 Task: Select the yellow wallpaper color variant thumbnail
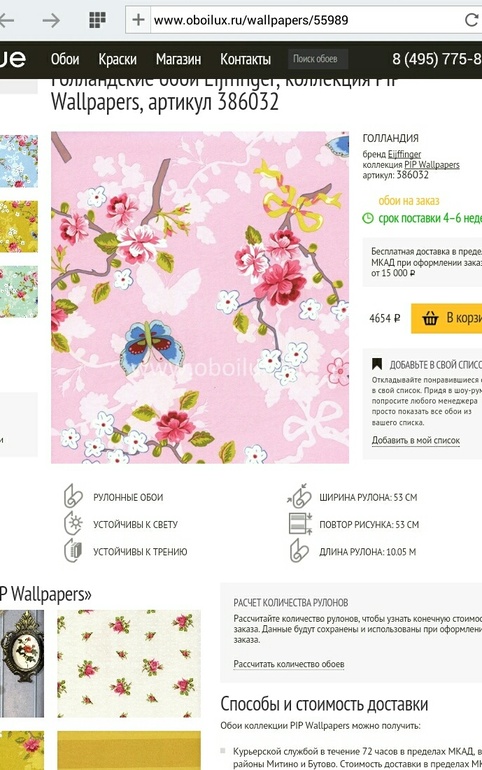19,226
